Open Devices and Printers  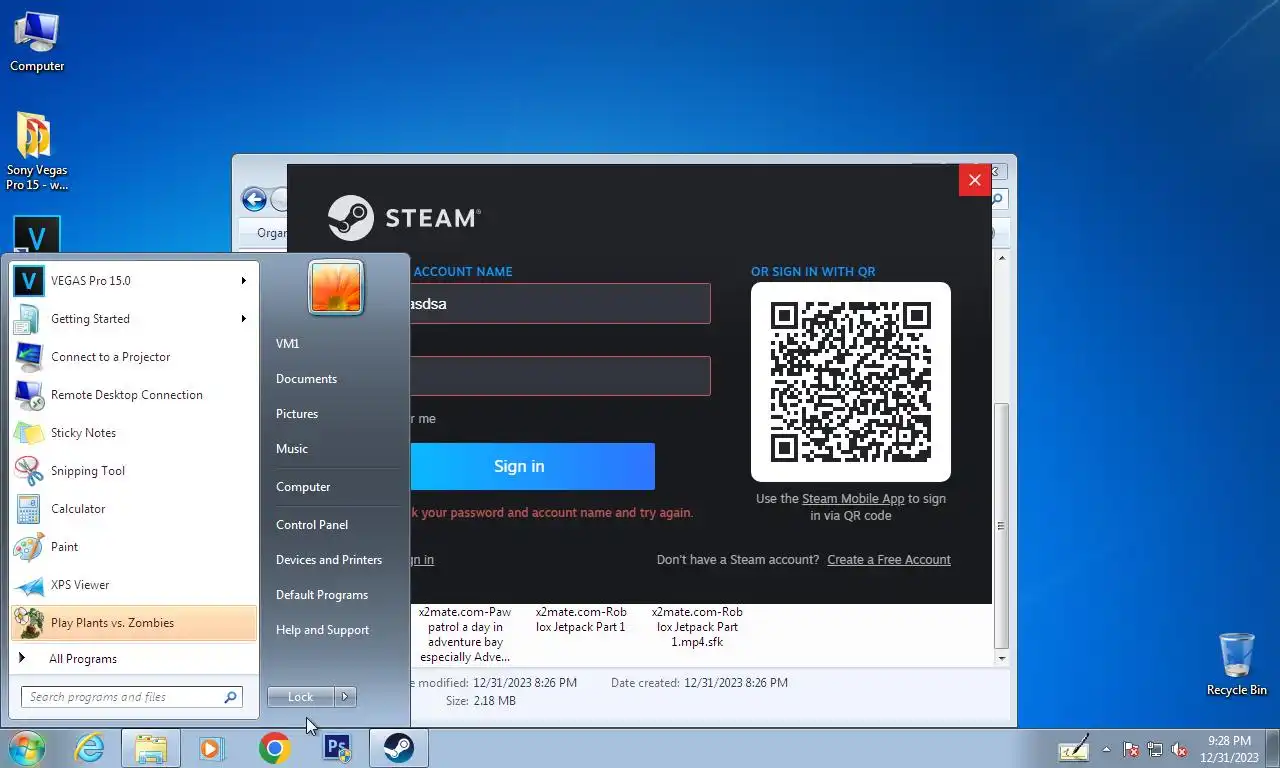[329, 560]
